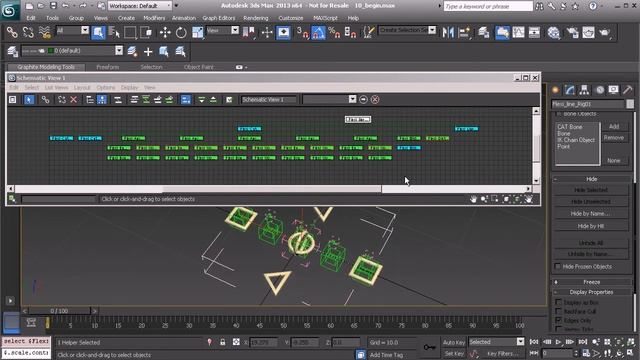
Task: Open the Selection Filter All dropdown
Action: pyautogui.click(x=85, y=30)
